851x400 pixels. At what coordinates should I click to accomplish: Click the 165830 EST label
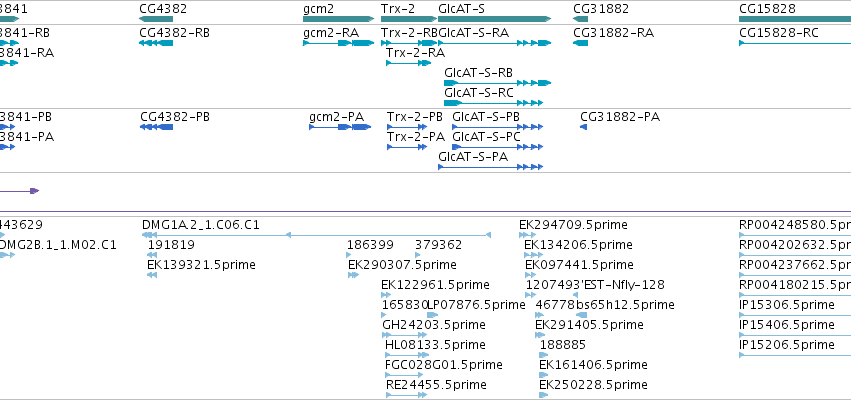pyautogui.click(x=405, y=306)
